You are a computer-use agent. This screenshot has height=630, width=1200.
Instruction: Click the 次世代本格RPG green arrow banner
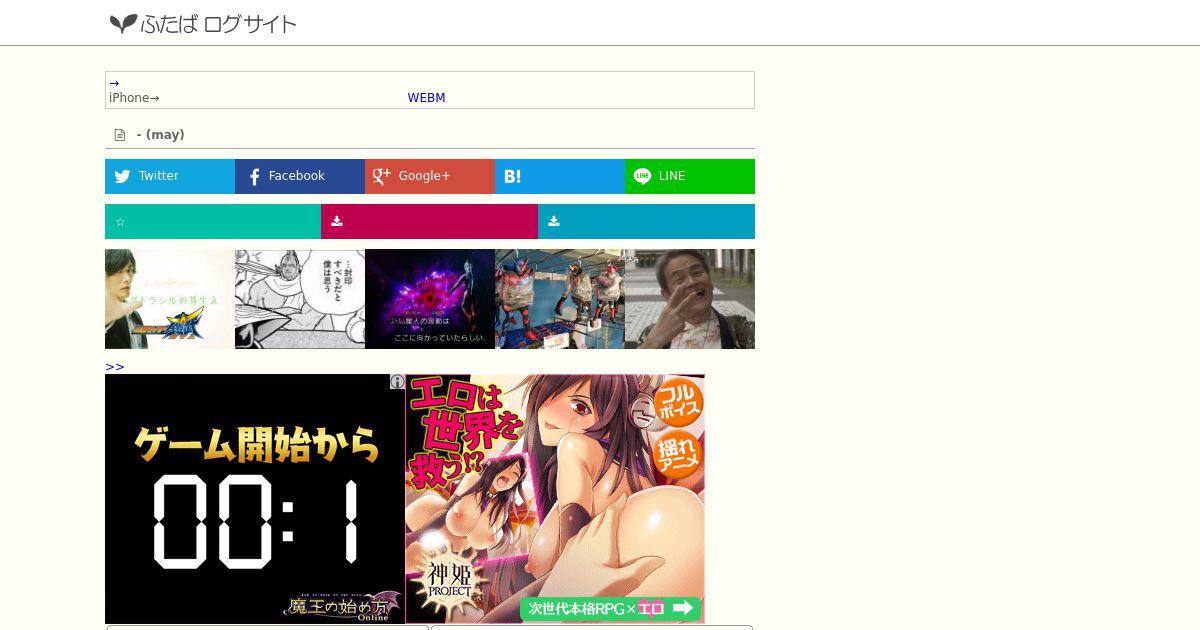click(609, 608)
